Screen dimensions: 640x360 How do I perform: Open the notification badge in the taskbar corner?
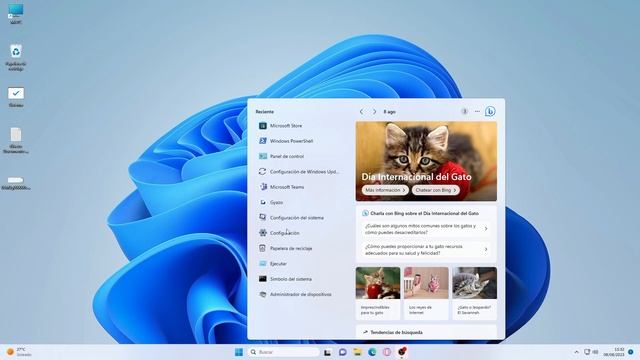(631, 352)
